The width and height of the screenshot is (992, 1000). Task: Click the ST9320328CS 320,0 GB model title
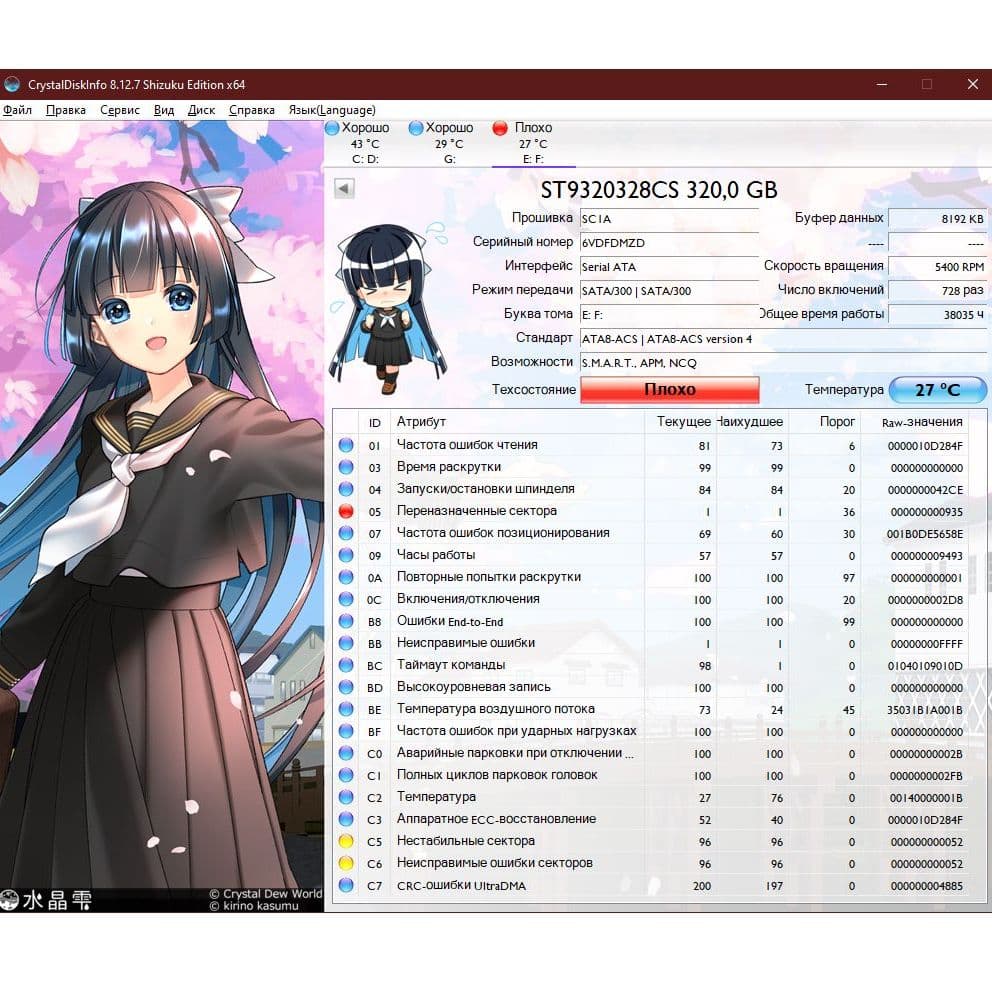659,189
